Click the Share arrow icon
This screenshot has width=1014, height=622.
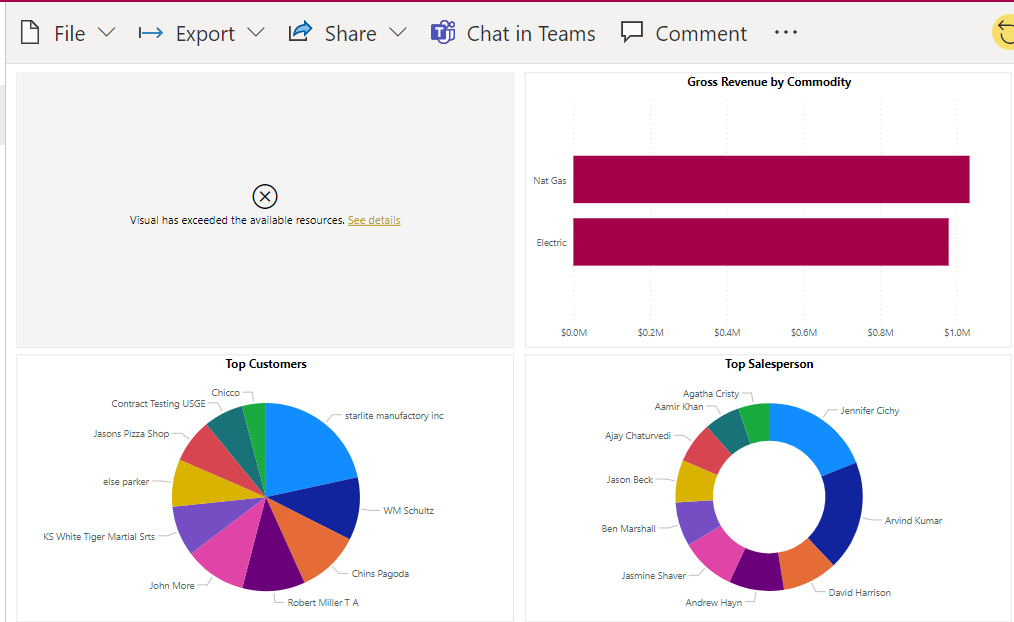[300, 32]
